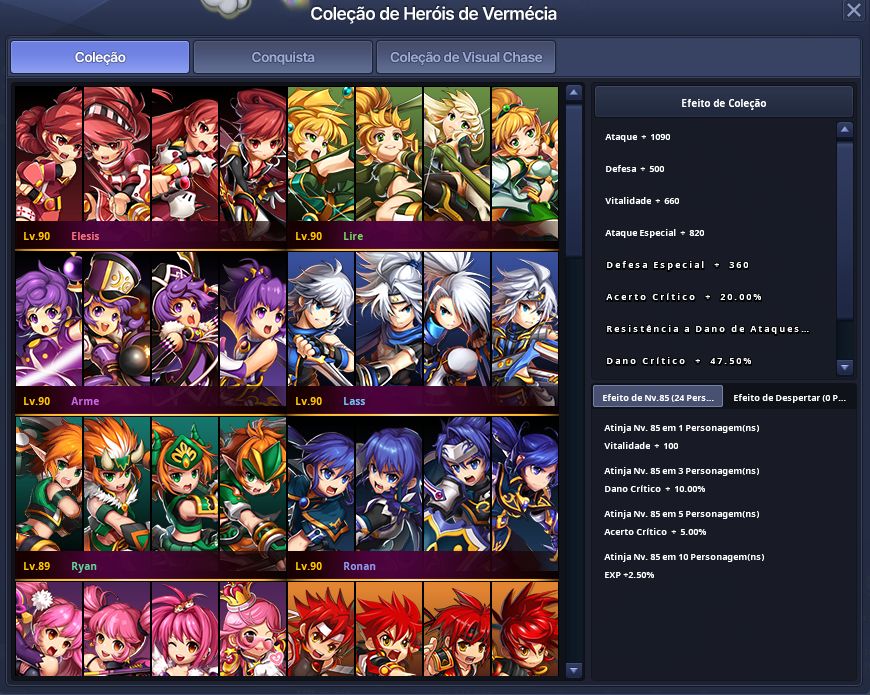
Task: Click the Efeito de Coleção header
Action: pos(724,103)
